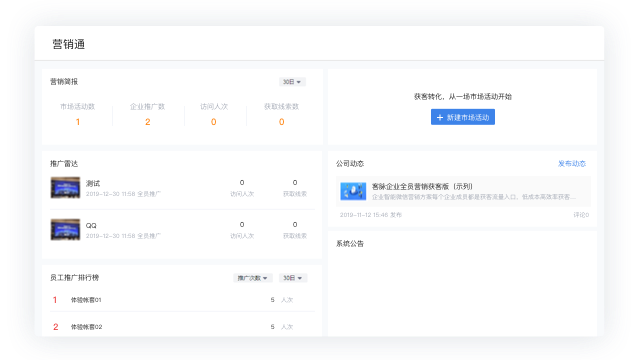Click 获取线索 count for 测试 row
This screenshot has height=360, width=640.
pos(295,182)
